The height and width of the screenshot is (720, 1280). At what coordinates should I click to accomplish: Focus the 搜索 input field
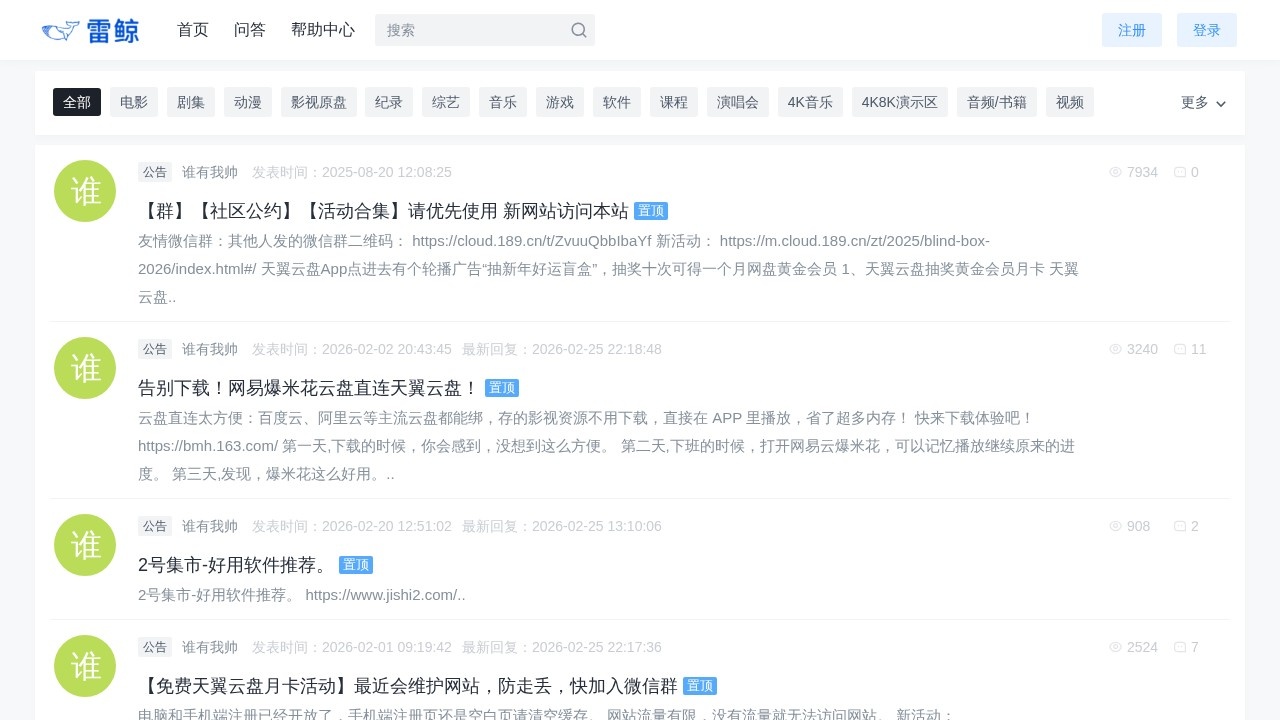[x=470, y=30]
